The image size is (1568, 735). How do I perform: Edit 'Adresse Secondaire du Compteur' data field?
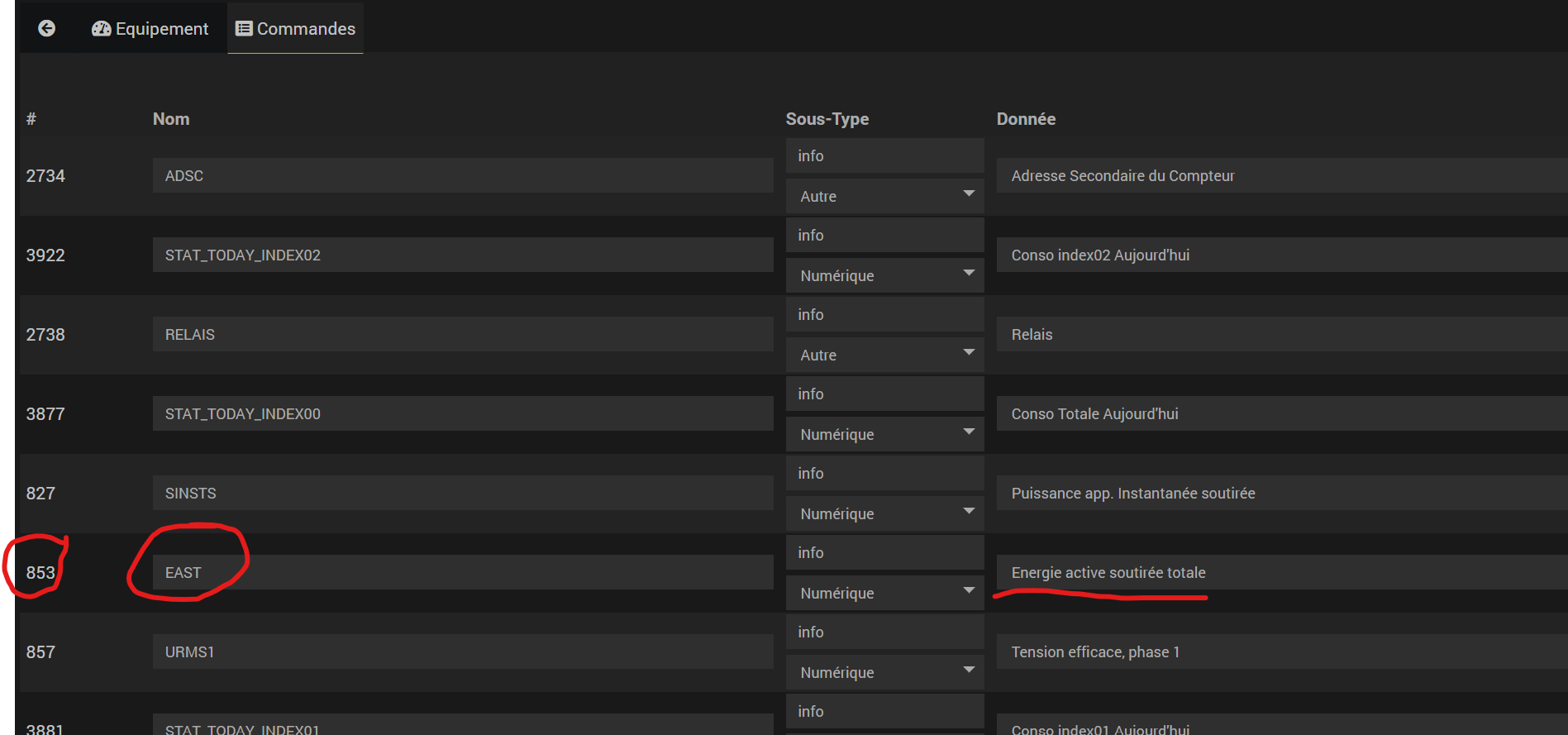pos(1281,176)
